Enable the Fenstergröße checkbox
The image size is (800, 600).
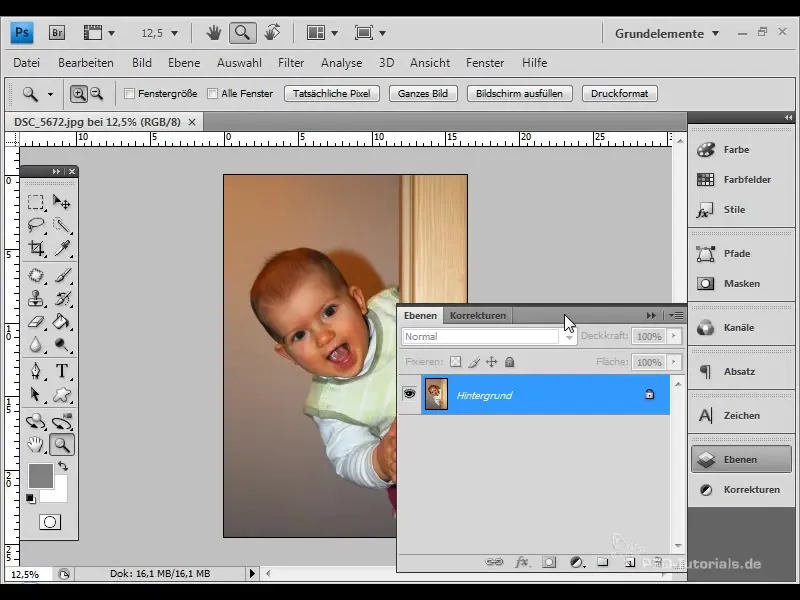[x=130, y=94]
